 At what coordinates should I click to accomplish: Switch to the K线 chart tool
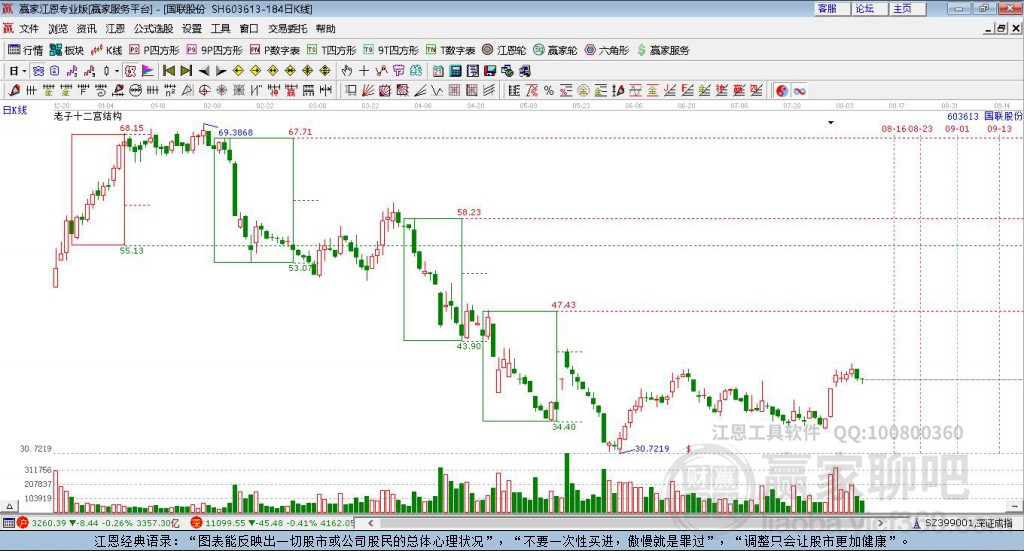click(x=106, y=50)
